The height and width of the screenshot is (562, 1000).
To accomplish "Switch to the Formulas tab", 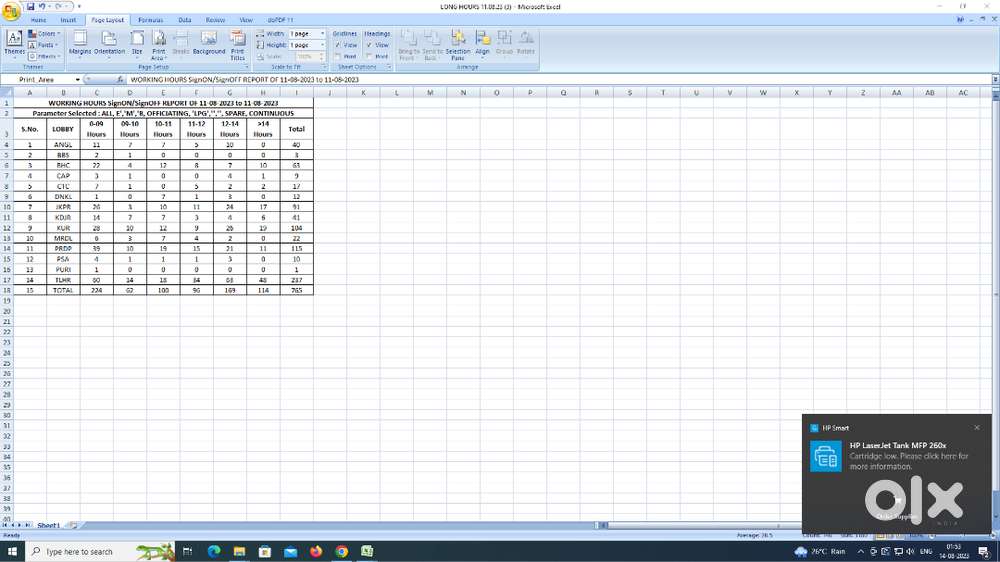I will pyautogui.click(x=150, y=20).
